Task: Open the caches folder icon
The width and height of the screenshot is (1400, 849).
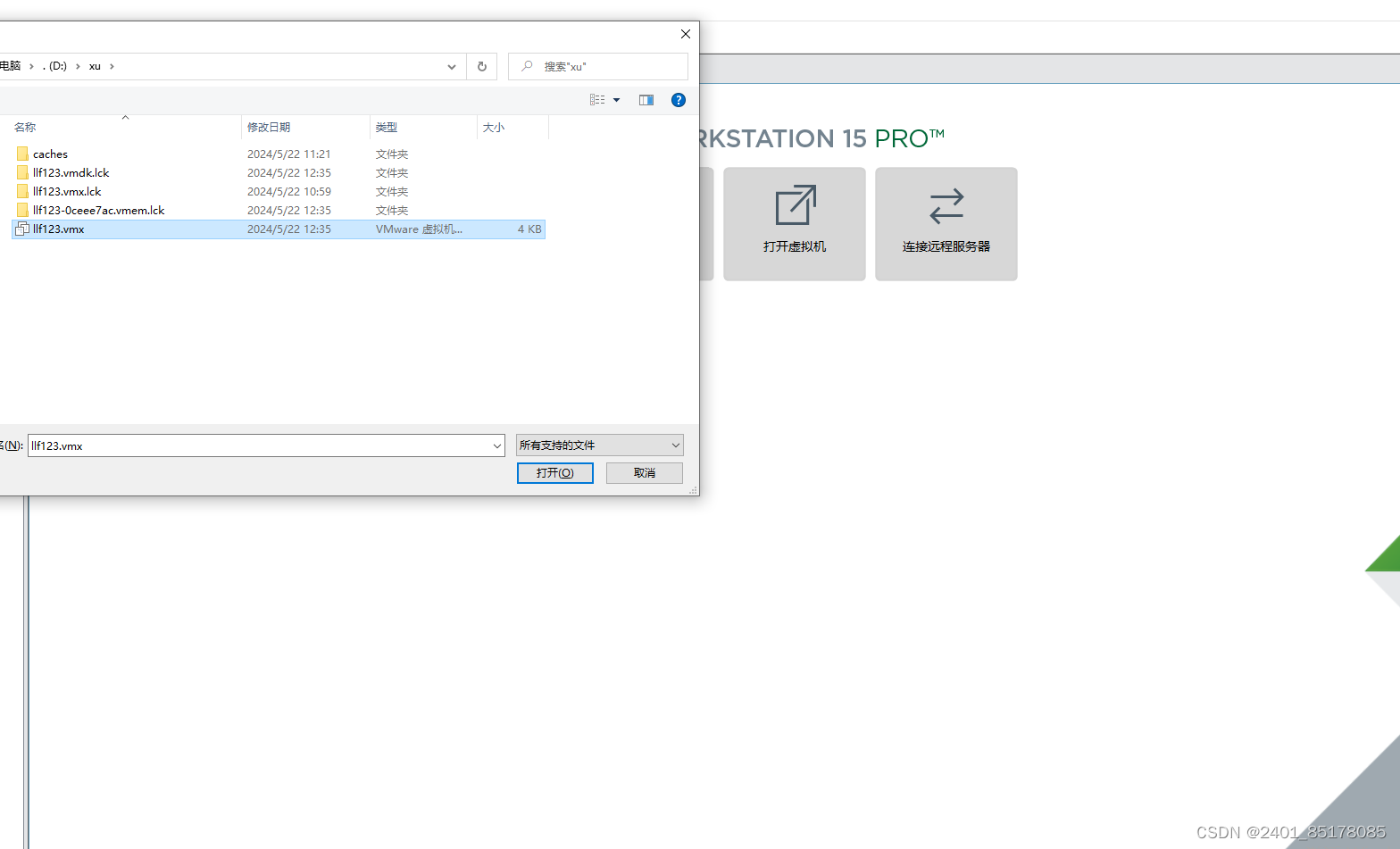Action: 22,154
